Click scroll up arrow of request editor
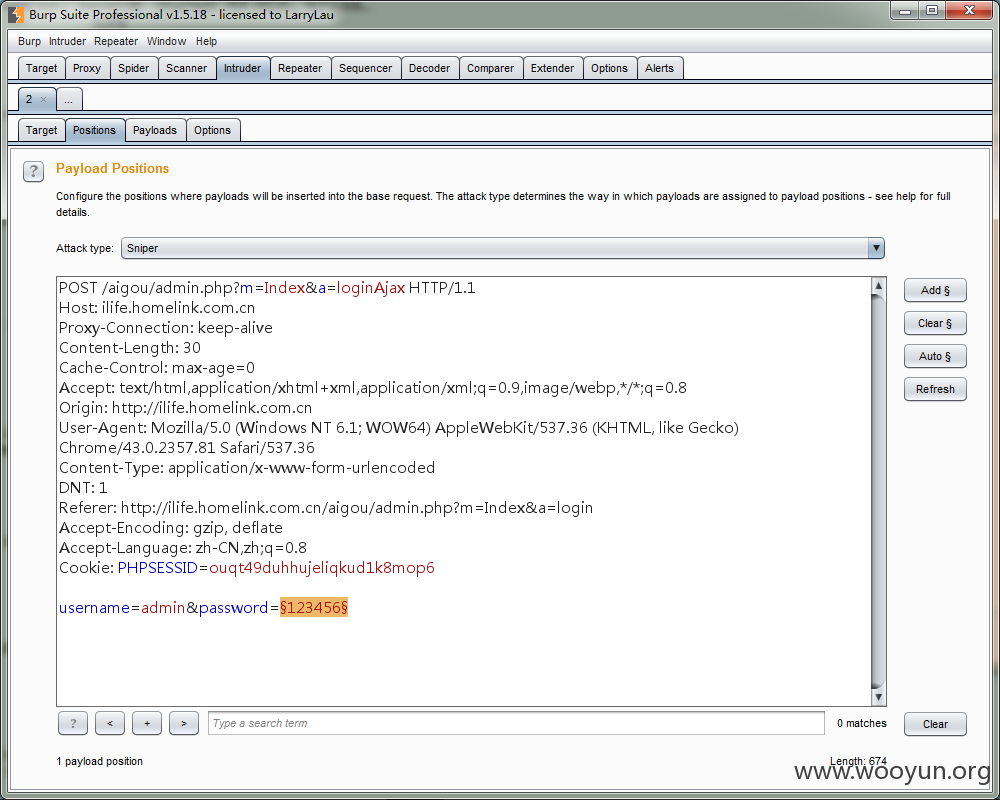Screen dimensions: 1000x800 coord(878,286)
